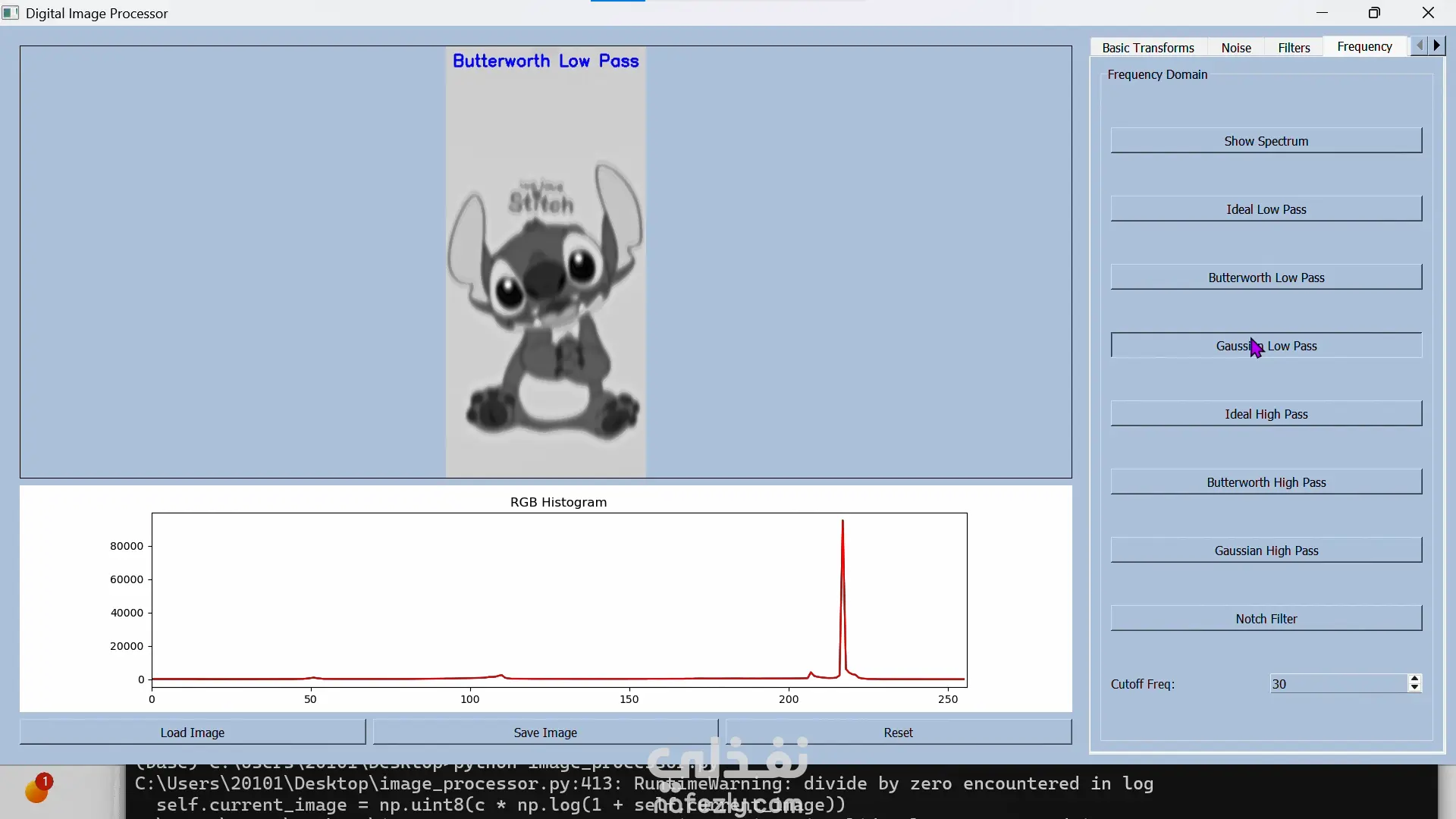Image resolution: width=1456 pixels, height=819 pixels.
Task: Open the Noise tab
Action: coord(1235,48)
